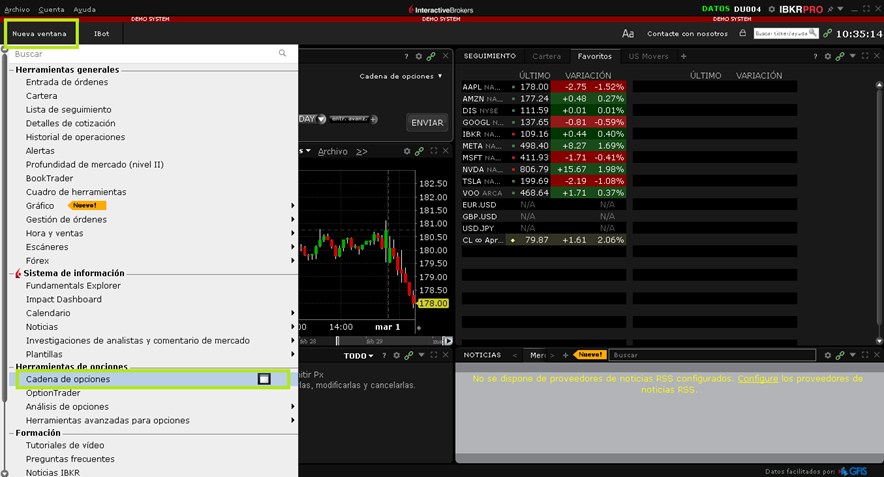
Task: Expand the Gráfico submenu
Action: click(292, 205)
